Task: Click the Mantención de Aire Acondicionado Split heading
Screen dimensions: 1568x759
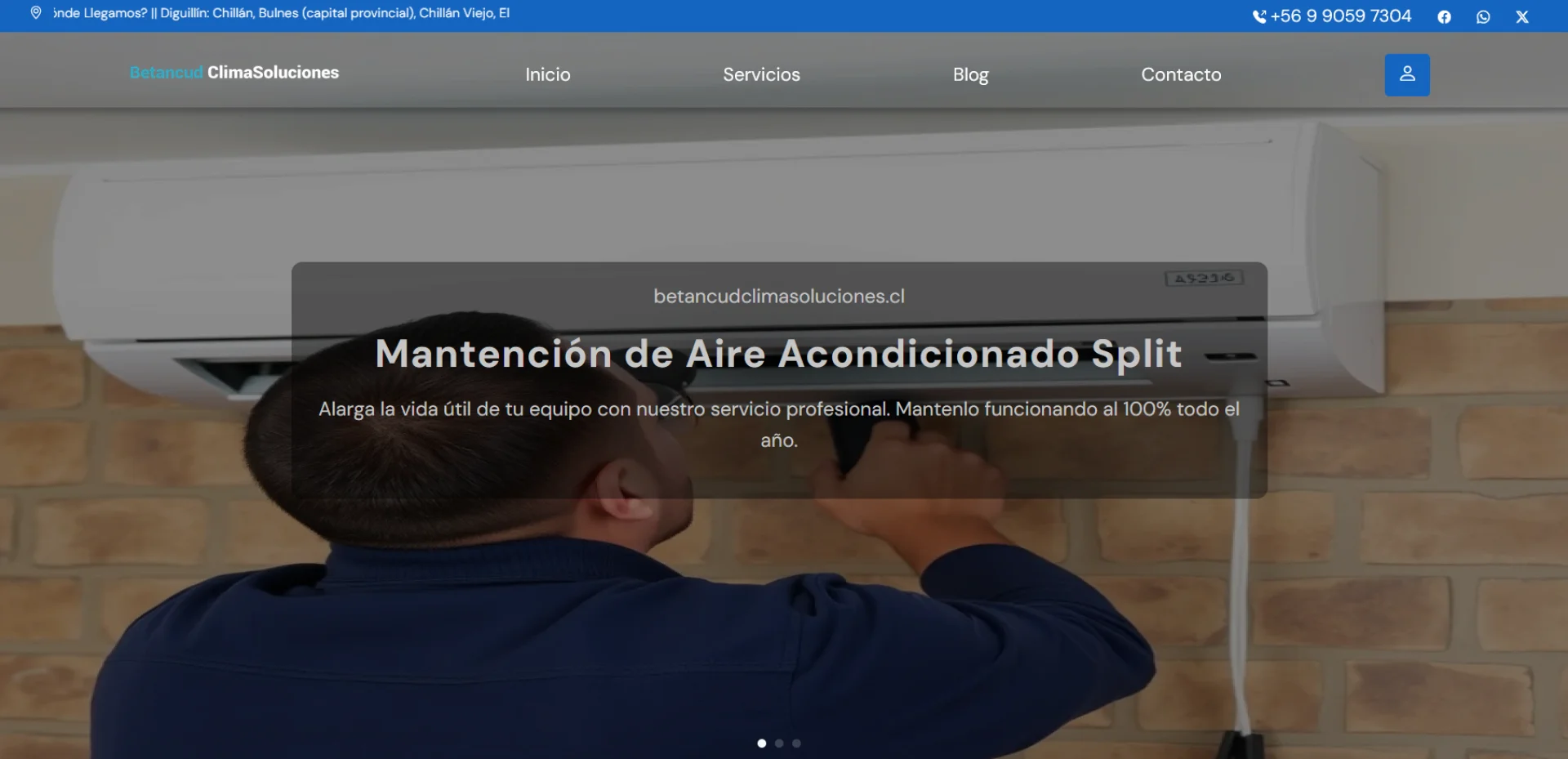Action: point(778,354)
